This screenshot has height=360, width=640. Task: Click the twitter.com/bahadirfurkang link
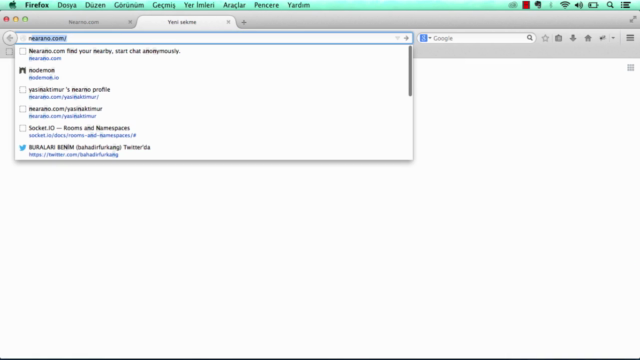coord(73,154)
